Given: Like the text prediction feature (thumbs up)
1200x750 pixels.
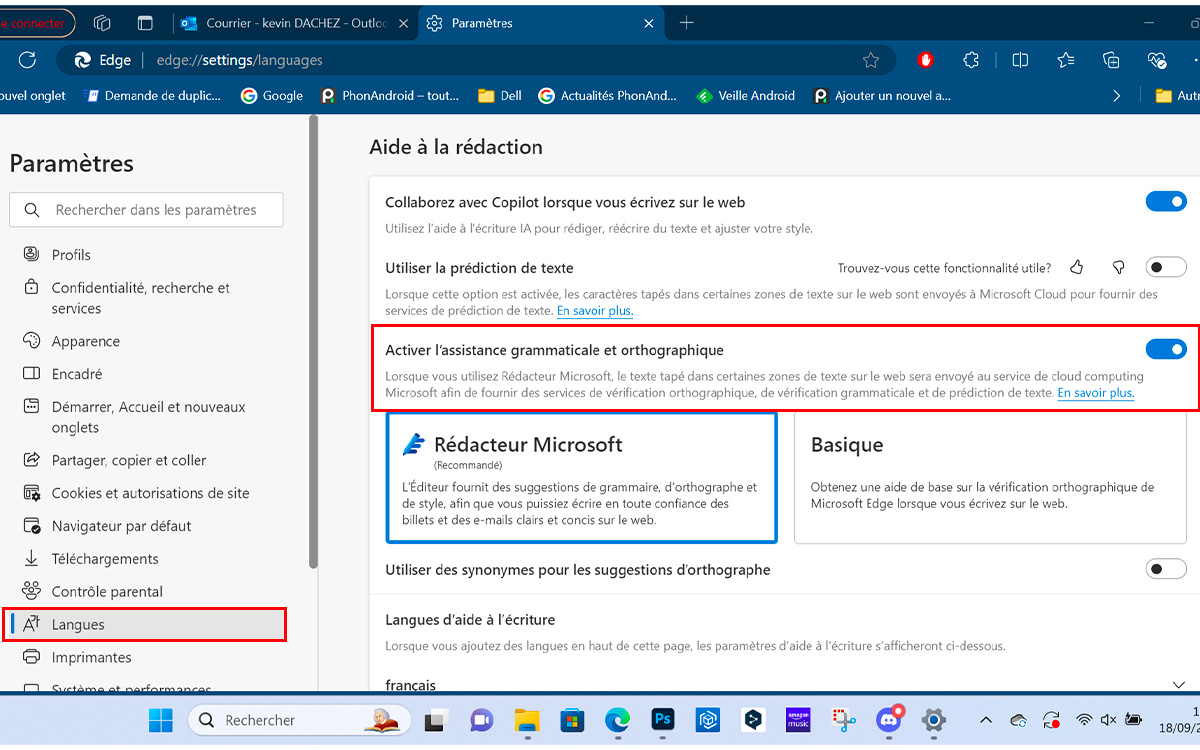Looking at the screenshot, I should pyautogui.click(x=1077, y=267).
